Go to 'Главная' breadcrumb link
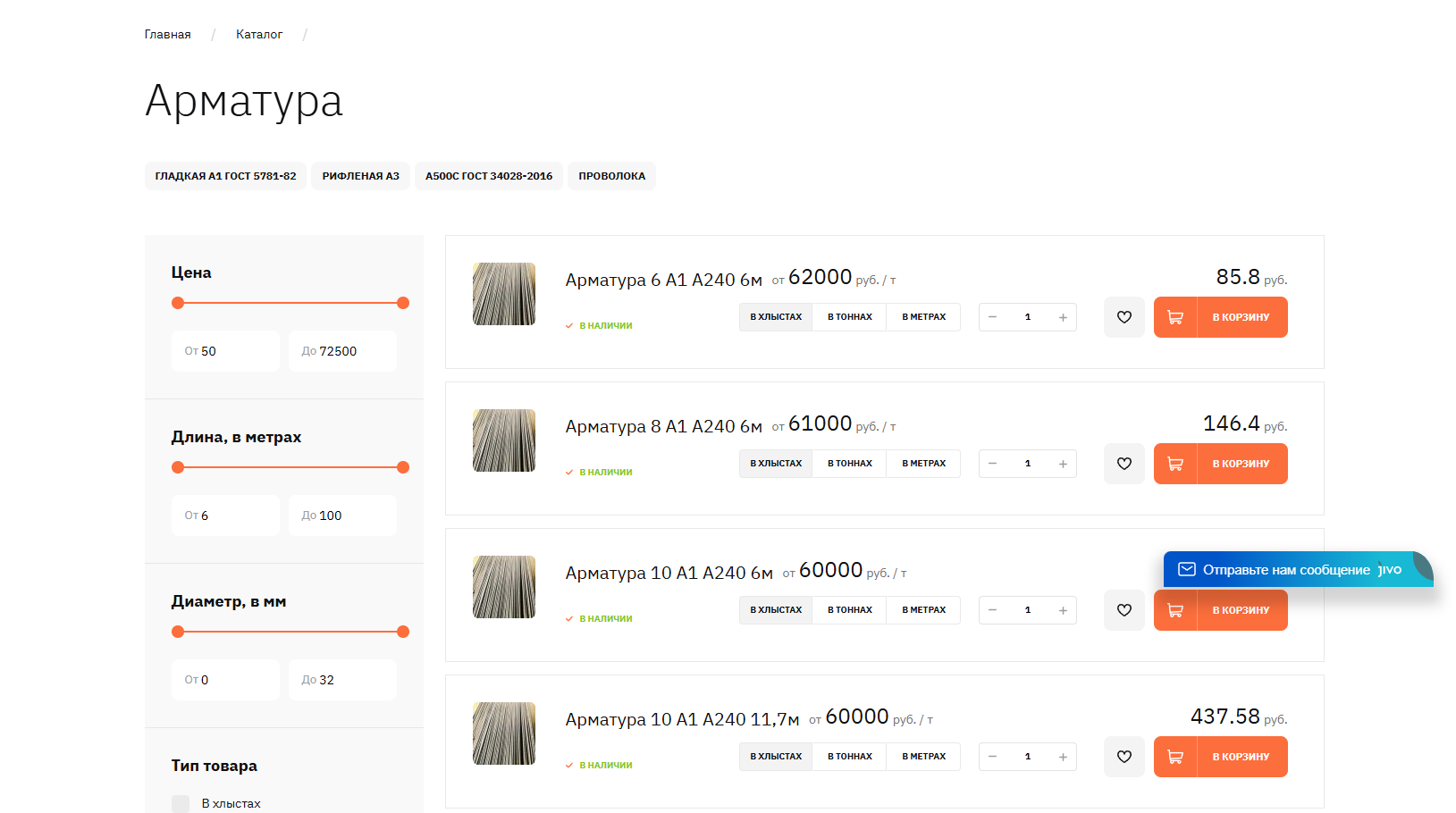This screenshot has height=813, width=1456. point(168,35)
